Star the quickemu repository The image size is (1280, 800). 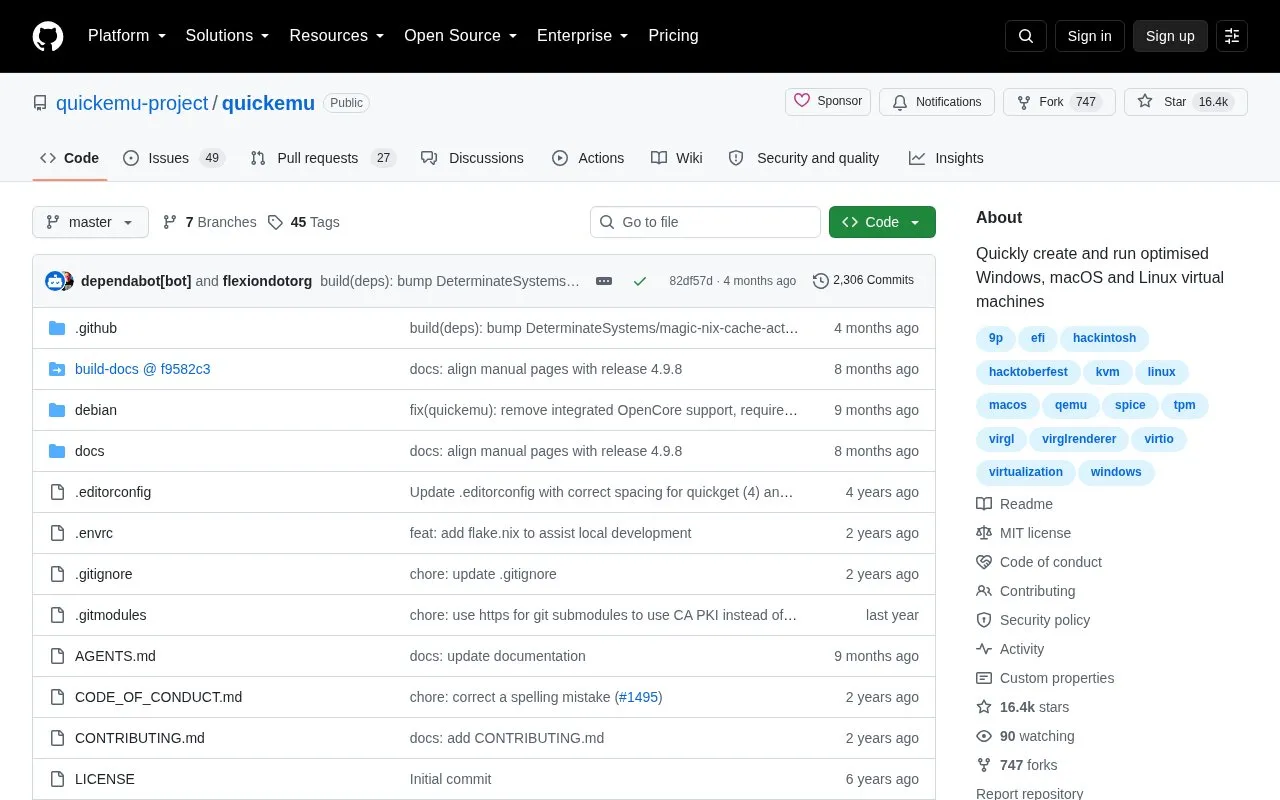[1186, 102]
